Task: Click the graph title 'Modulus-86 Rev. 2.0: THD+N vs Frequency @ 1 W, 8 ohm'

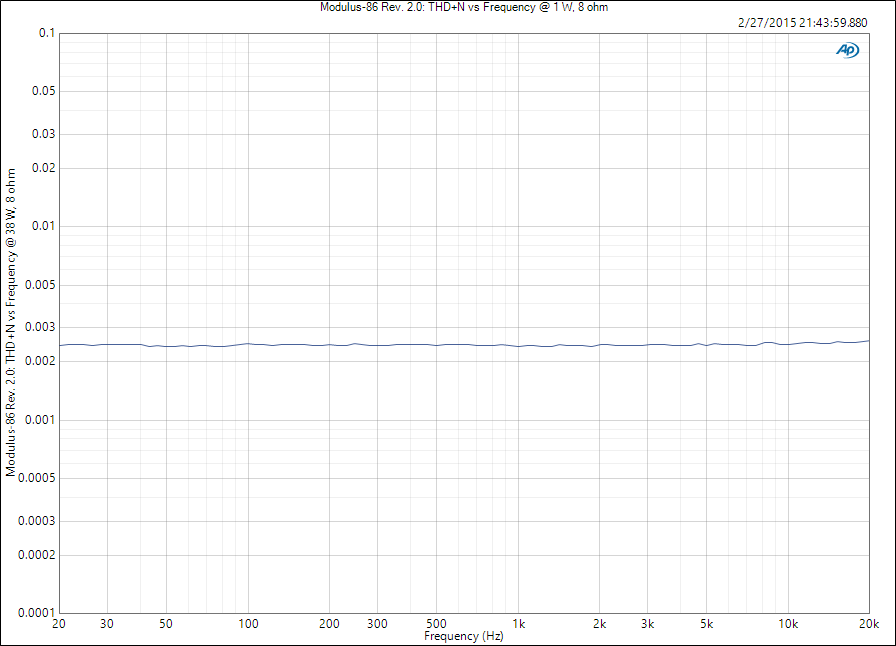Action: pyautogui.click(x=464, y=7)
